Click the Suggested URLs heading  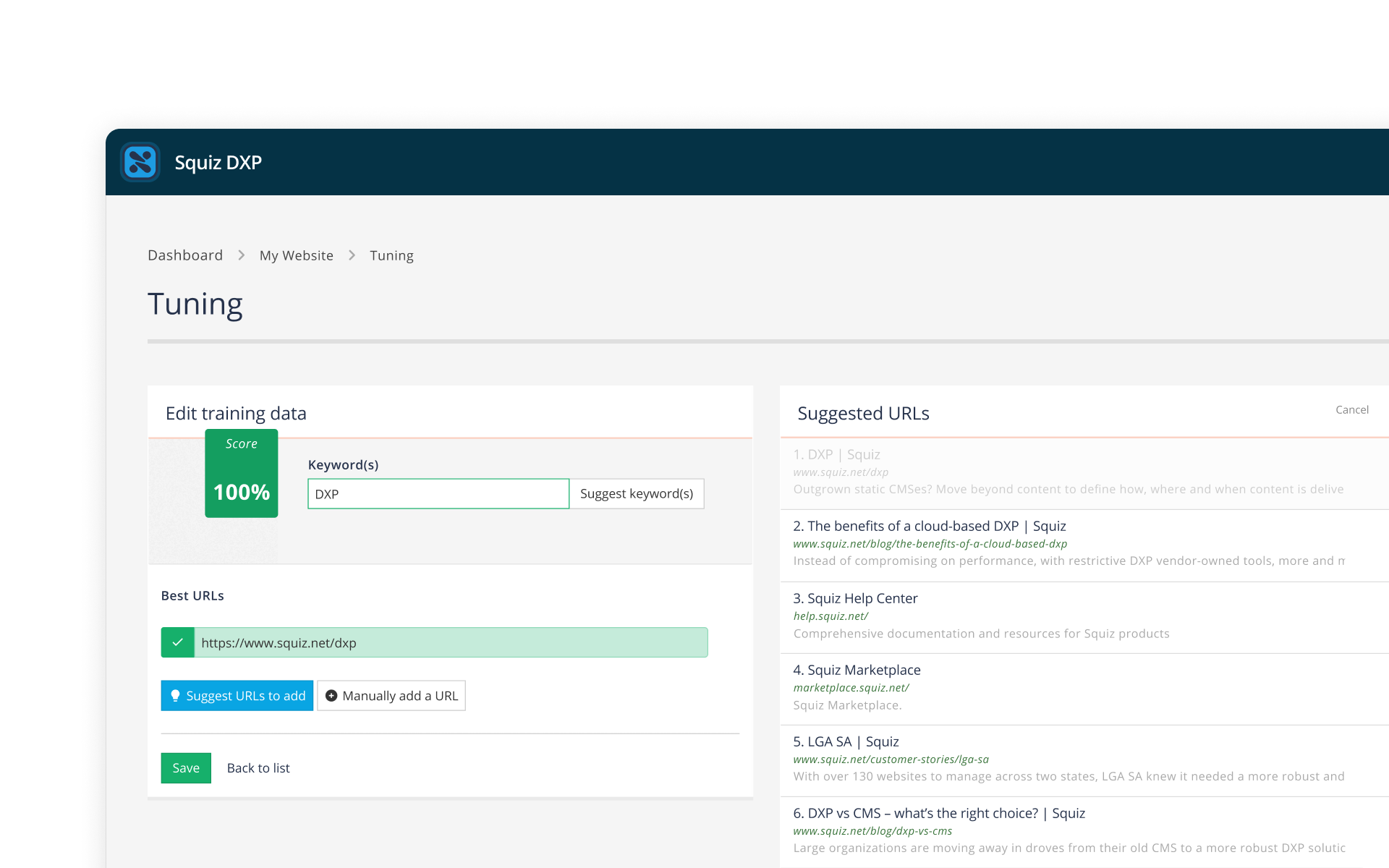tap(863, 413)
